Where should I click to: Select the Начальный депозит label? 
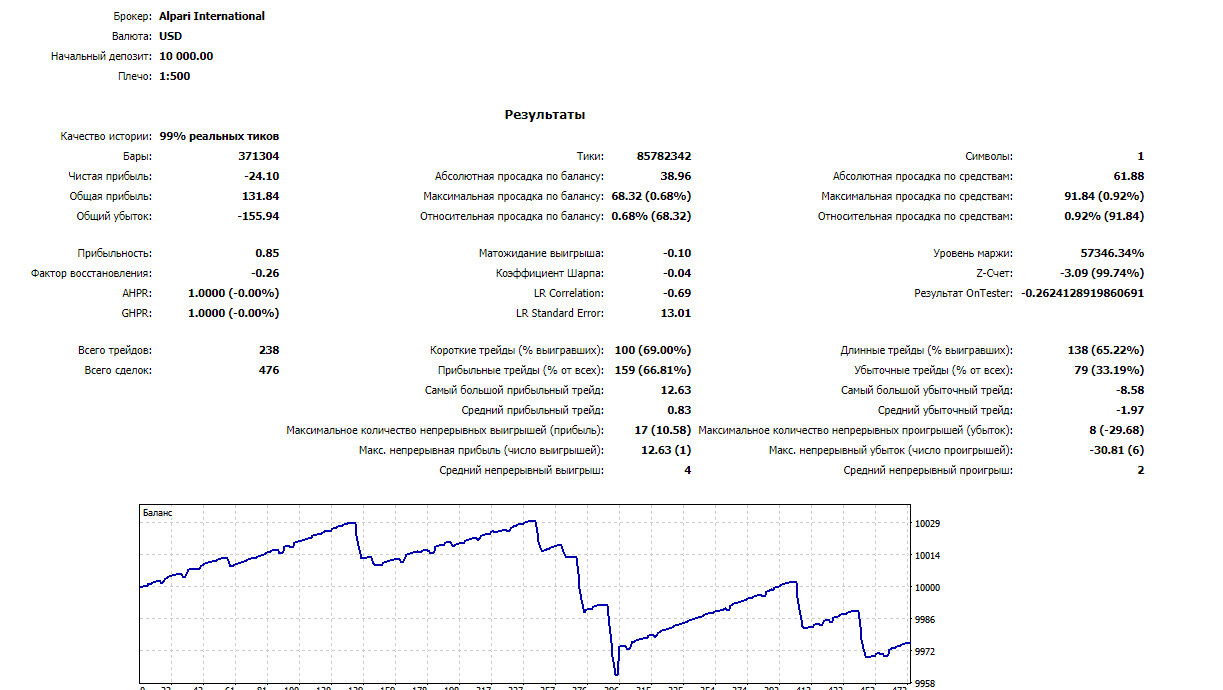pyautogui.click(x=102, y=56)
